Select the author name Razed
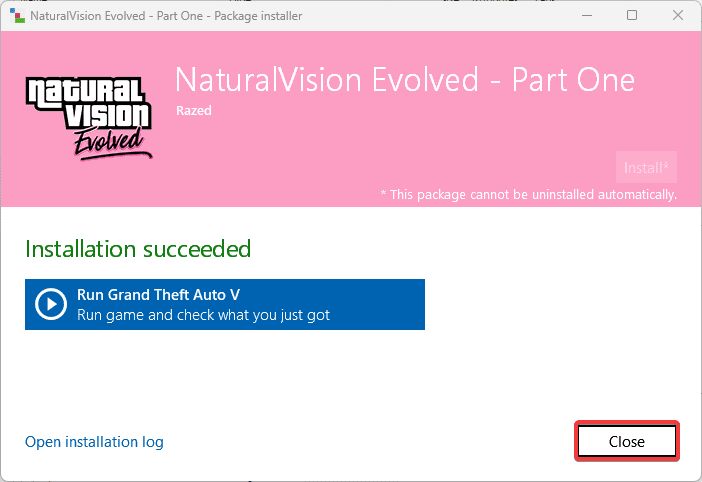The width and height of the screenshot is (702, 482). (x=193, y=111)
